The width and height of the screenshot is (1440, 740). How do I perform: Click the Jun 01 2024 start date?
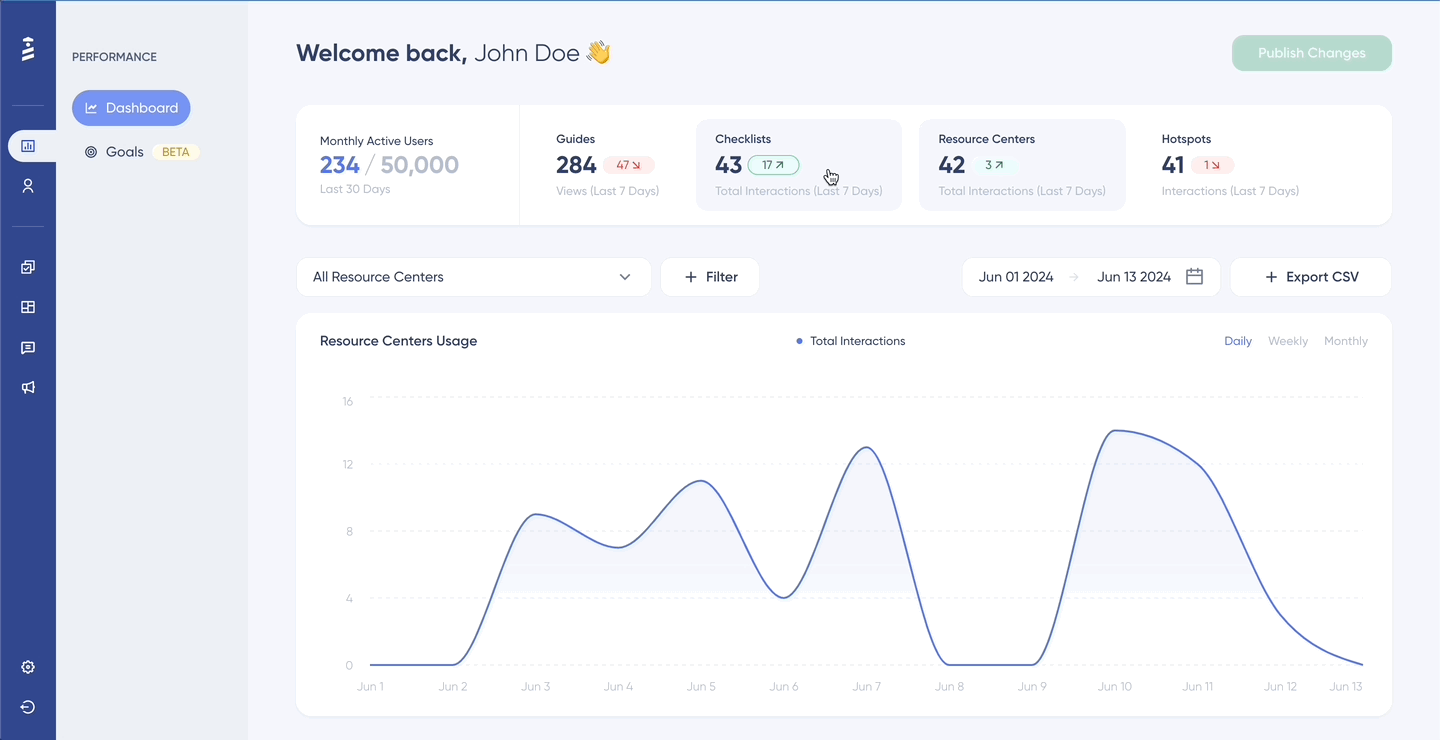[1016, 277]
